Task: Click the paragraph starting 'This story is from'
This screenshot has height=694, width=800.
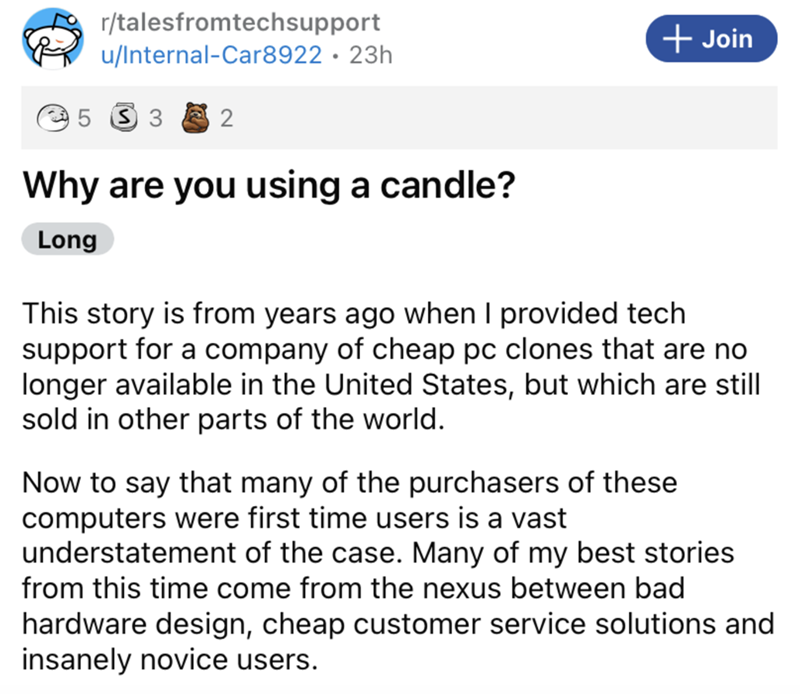Action: (390, 365)
